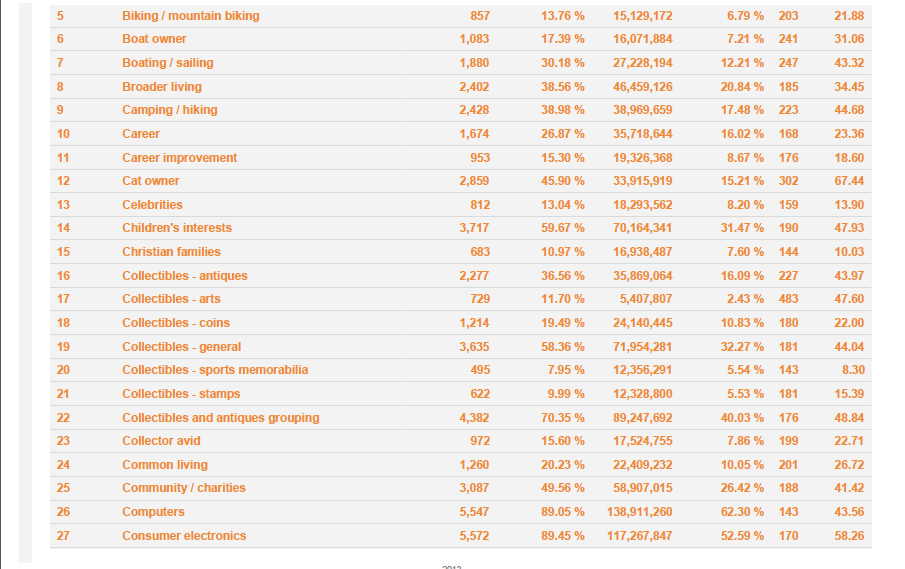The image size is (905, 569).
Task: Click Collectibles and antiques grouping
Action: 220,417
